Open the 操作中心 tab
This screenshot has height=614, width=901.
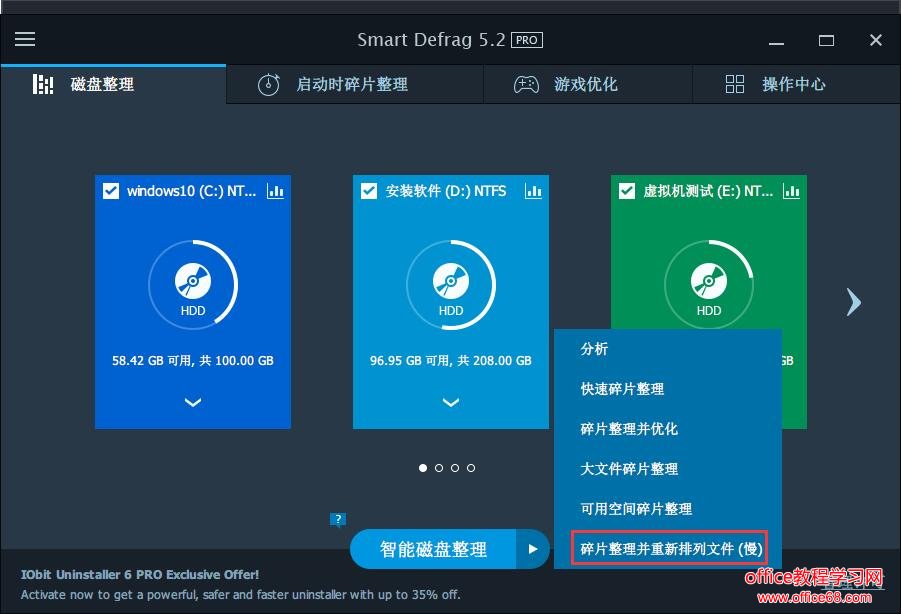click(796, 84)
